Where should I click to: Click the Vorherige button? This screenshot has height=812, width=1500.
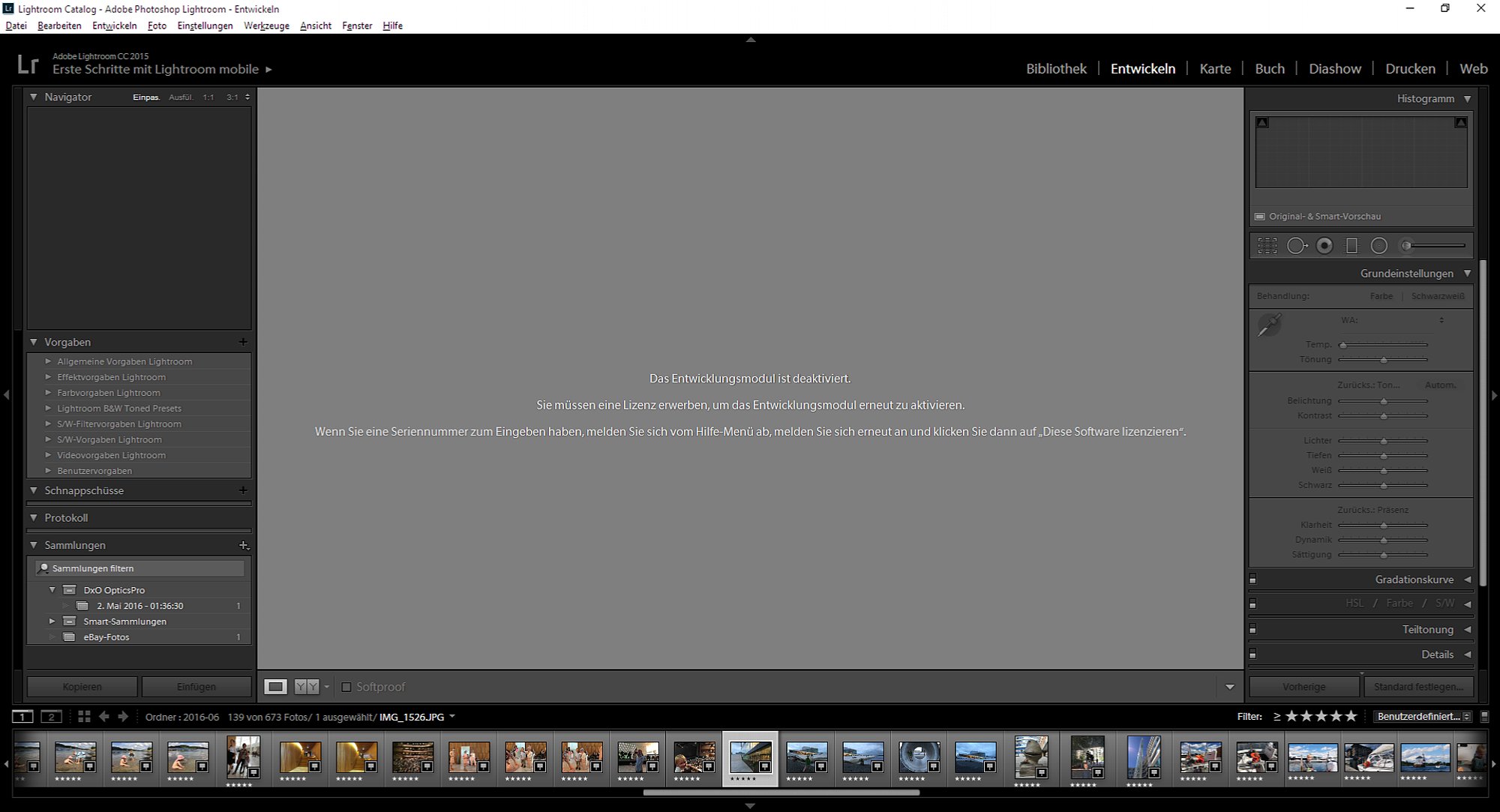point(1304,687)
